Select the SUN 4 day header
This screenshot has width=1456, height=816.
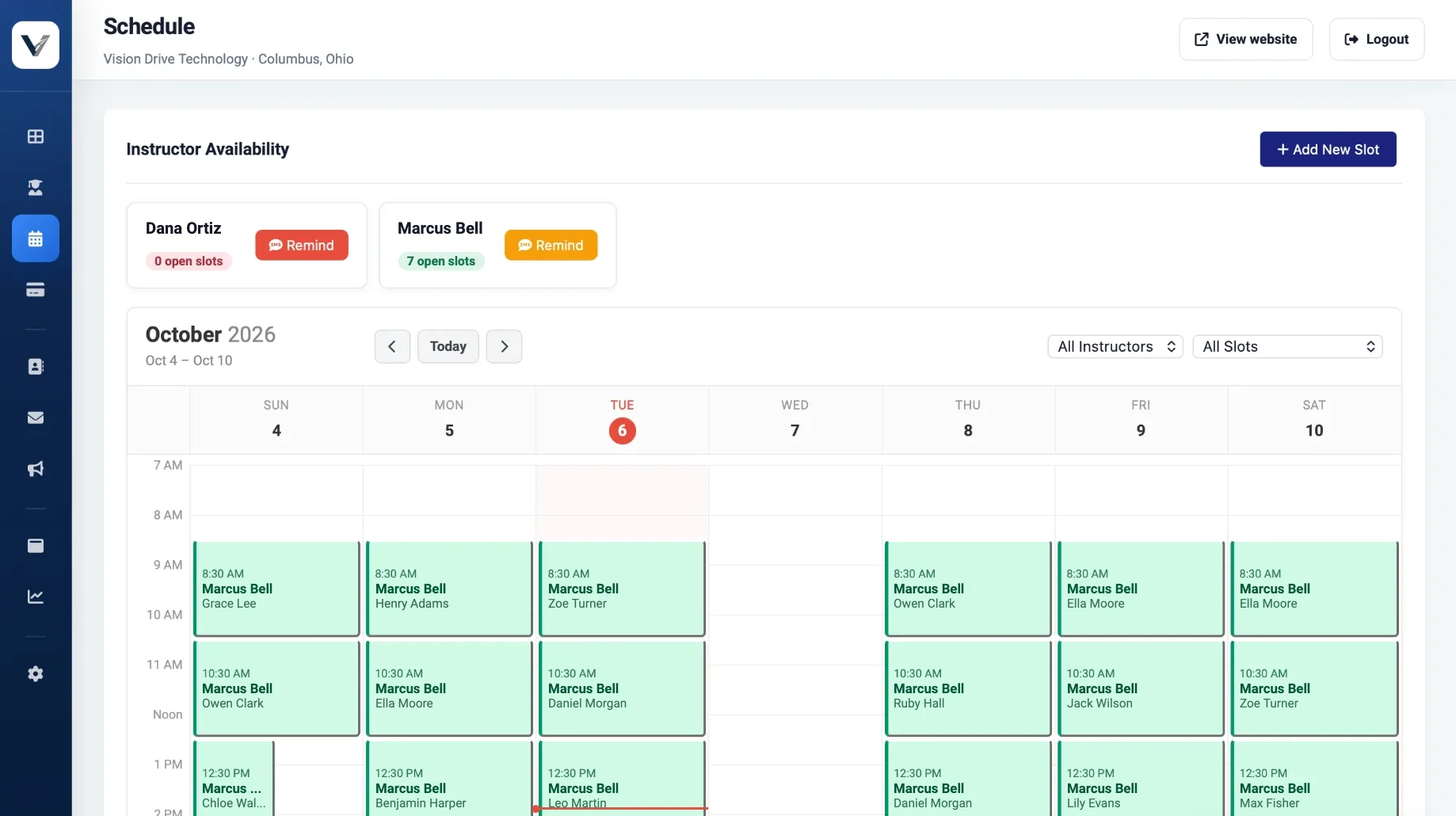(276, 420)
